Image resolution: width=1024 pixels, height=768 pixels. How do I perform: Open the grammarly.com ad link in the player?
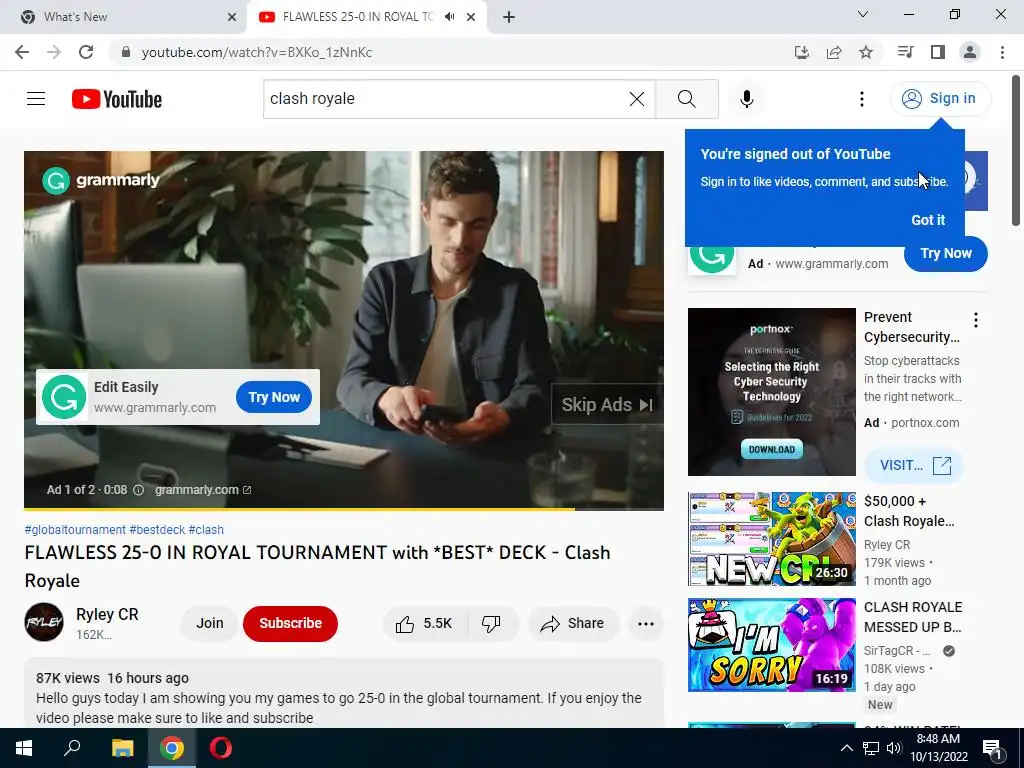click(203, 490)
